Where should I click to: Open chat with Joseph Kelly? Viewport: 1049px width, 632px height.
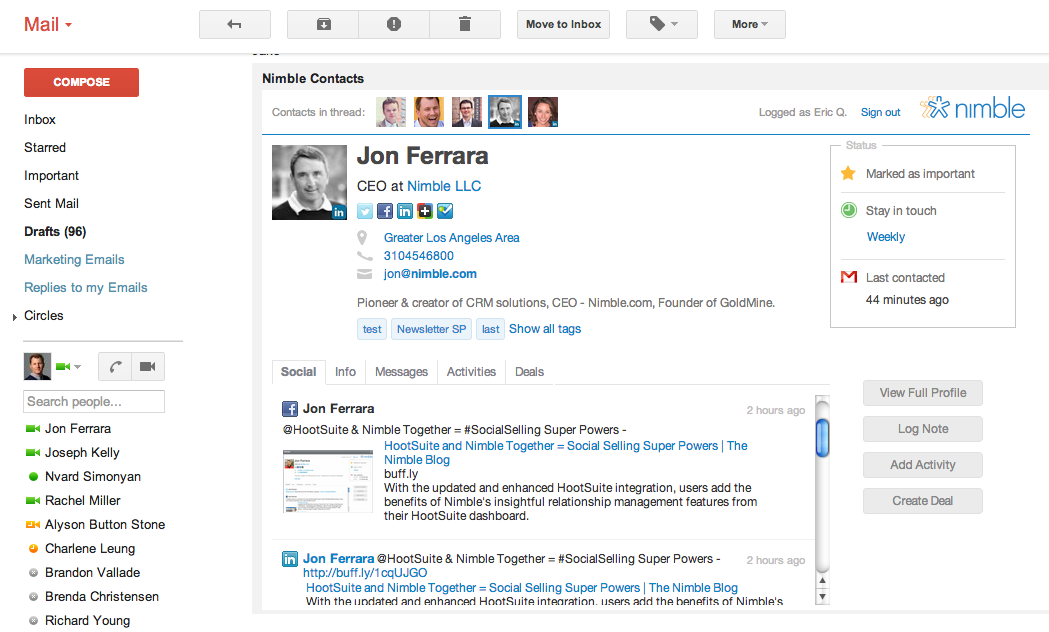pos(82,453)
